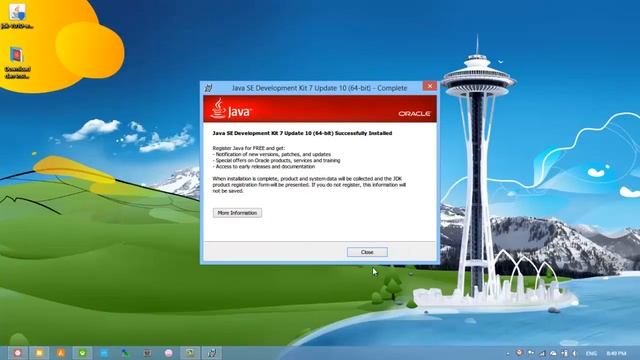Click the Java logo in the red banner
Screen dimensions: 640x360
pyautogui.click(x=231, y=108)
